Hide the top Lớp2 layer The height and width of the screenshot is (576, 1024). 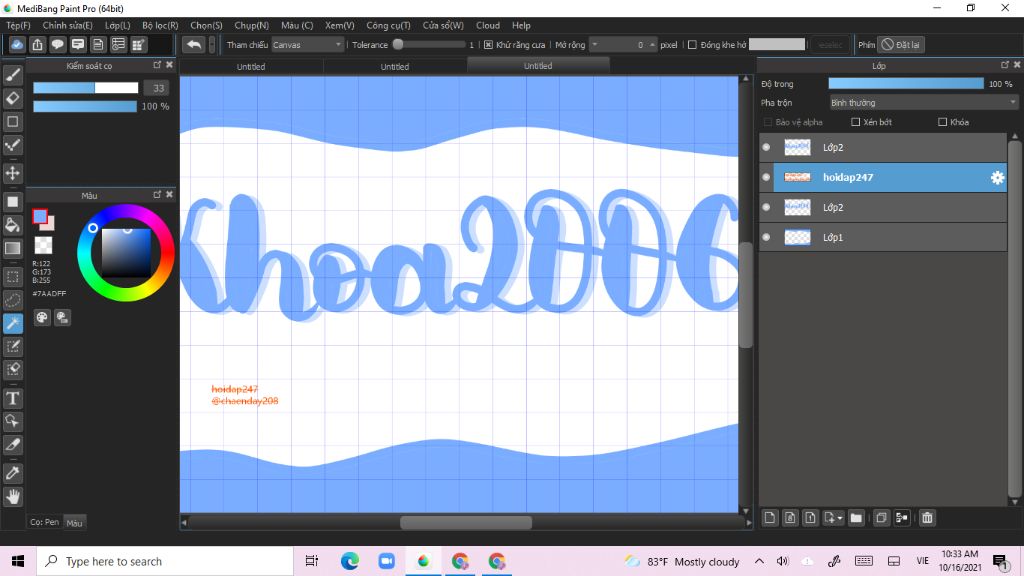click(766, 148)
